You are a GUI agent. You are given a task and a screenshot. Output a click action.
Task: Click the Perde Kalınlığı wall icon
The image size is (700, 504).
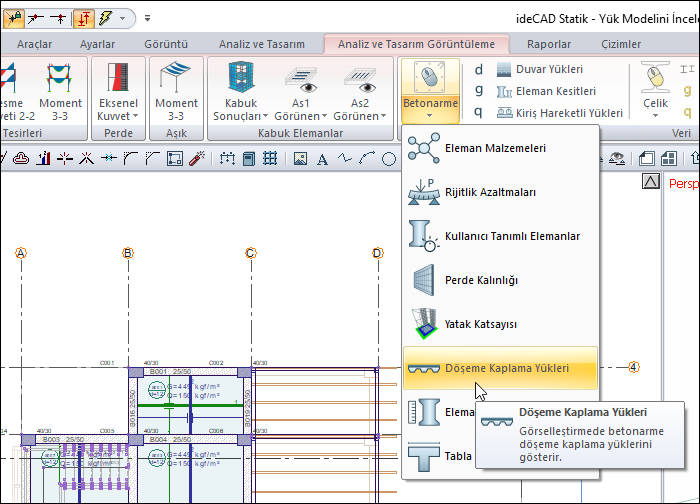pyautogui.click(x=424, y=280)
